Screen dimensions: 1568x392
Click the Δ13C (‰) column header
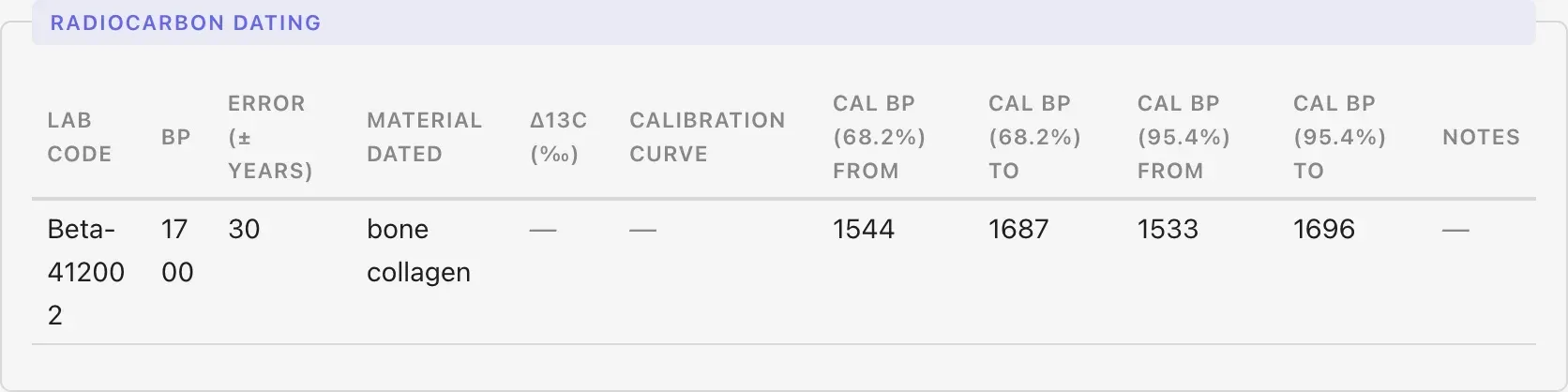[x=558, y=137]
